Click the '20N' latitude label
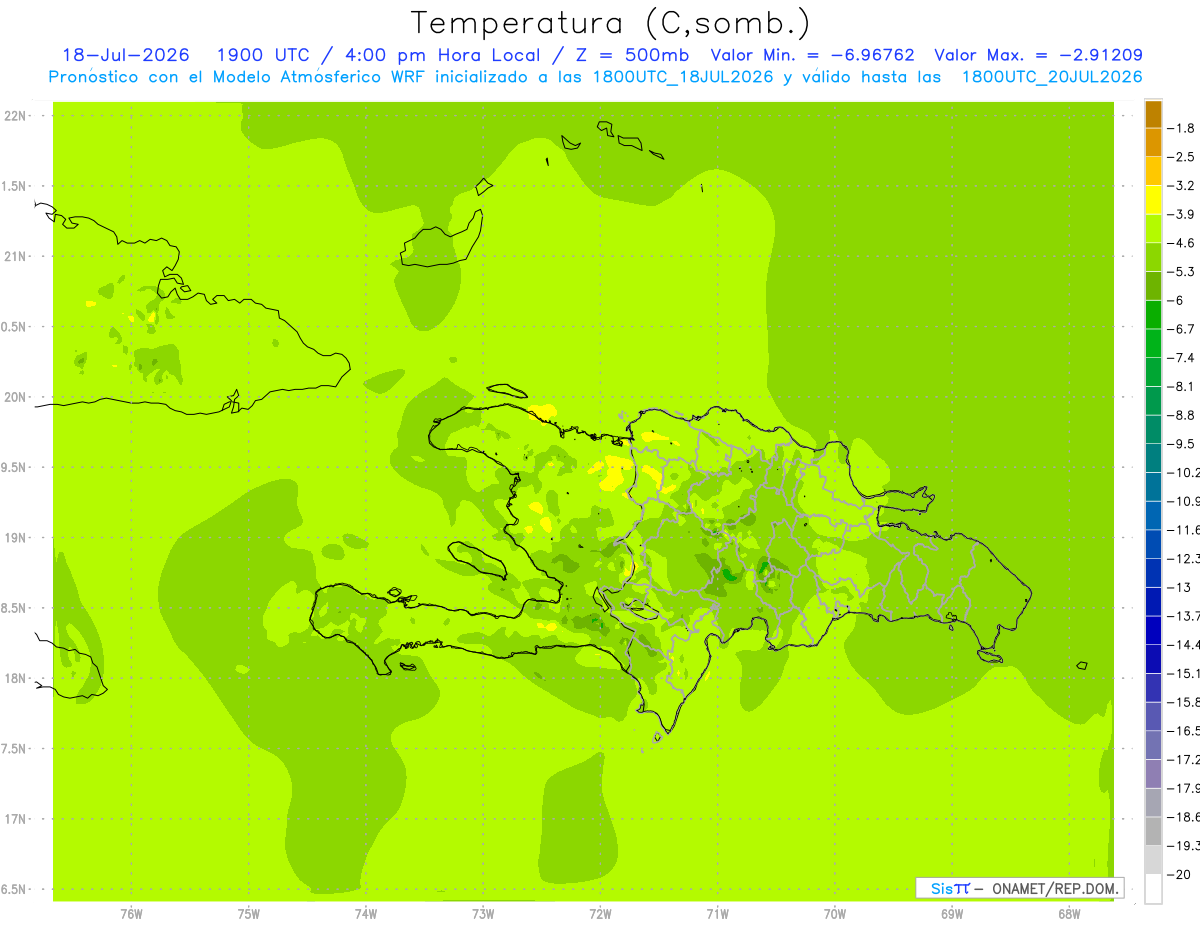 [15, 397]
